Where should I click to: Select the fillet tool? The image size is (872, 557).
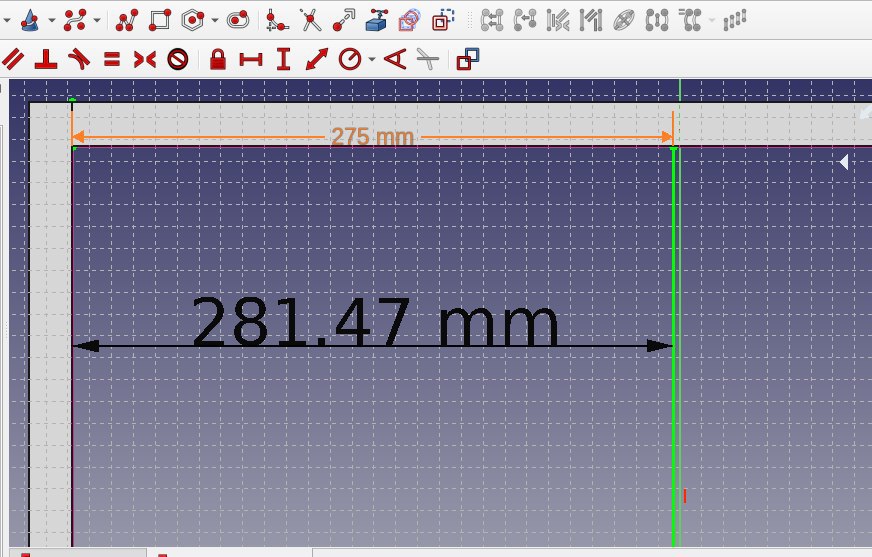click(276, 21)
